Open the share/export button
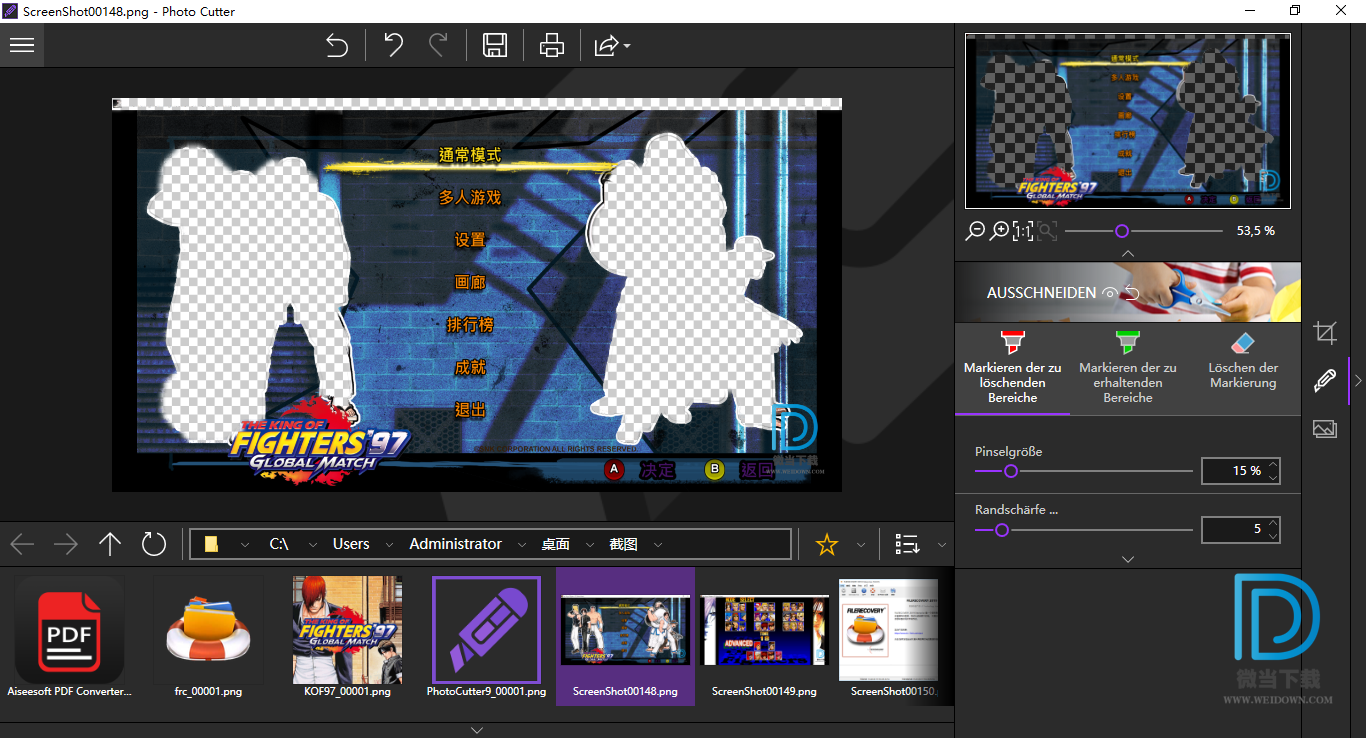This screenshot has height=738, width=1366. 606,45
